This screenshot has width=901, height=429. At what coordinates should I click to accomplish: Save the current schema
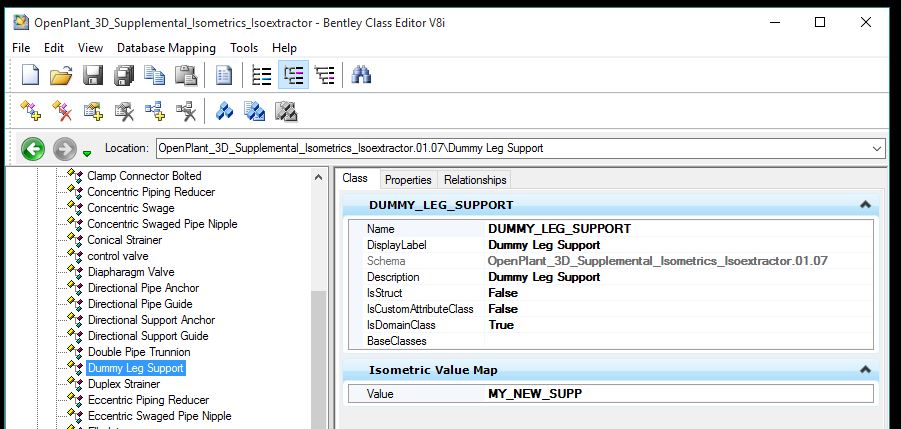(93, 75)
